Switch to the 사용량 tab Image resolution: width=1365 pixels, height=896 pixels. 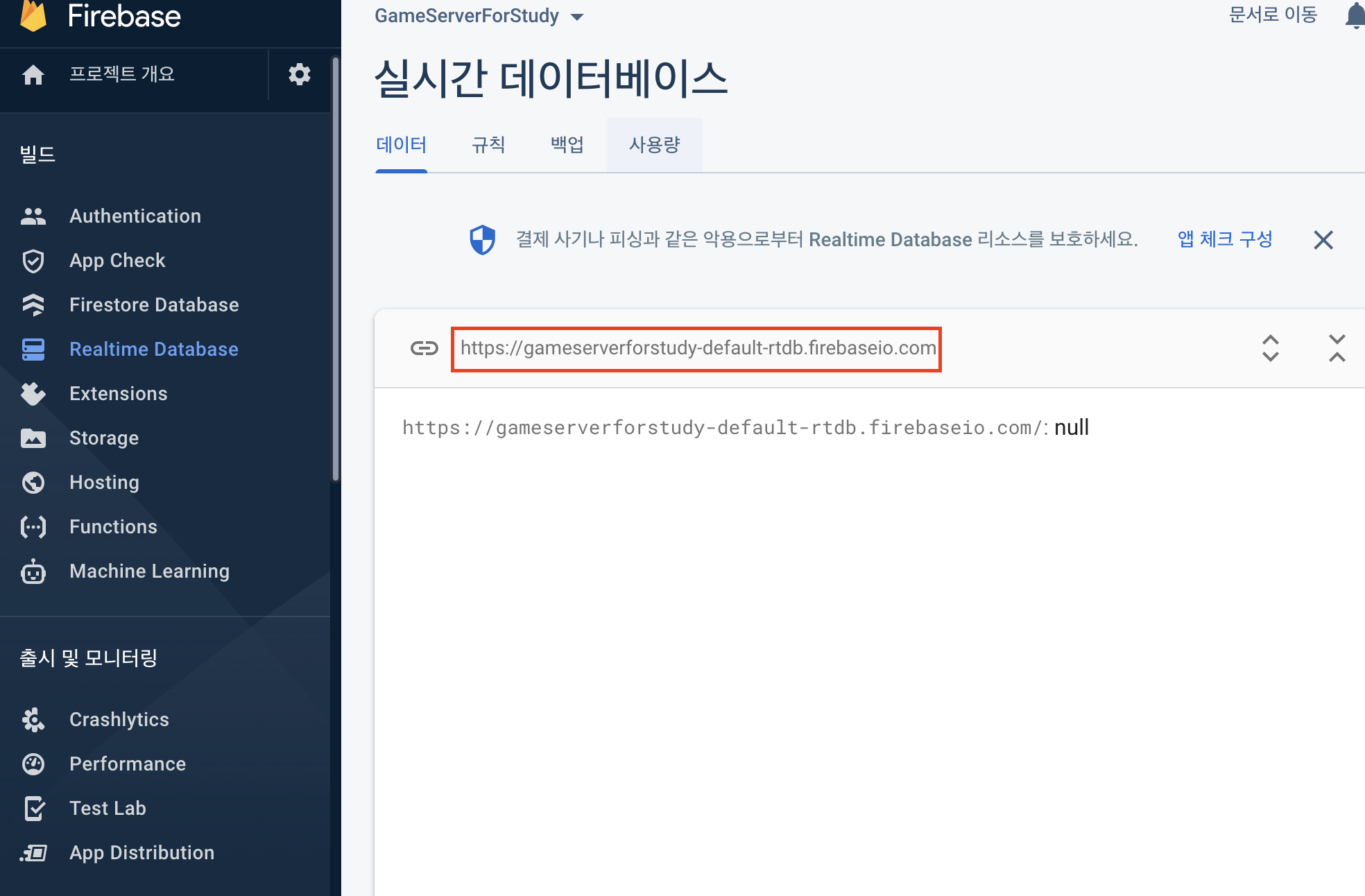(654, 145)
